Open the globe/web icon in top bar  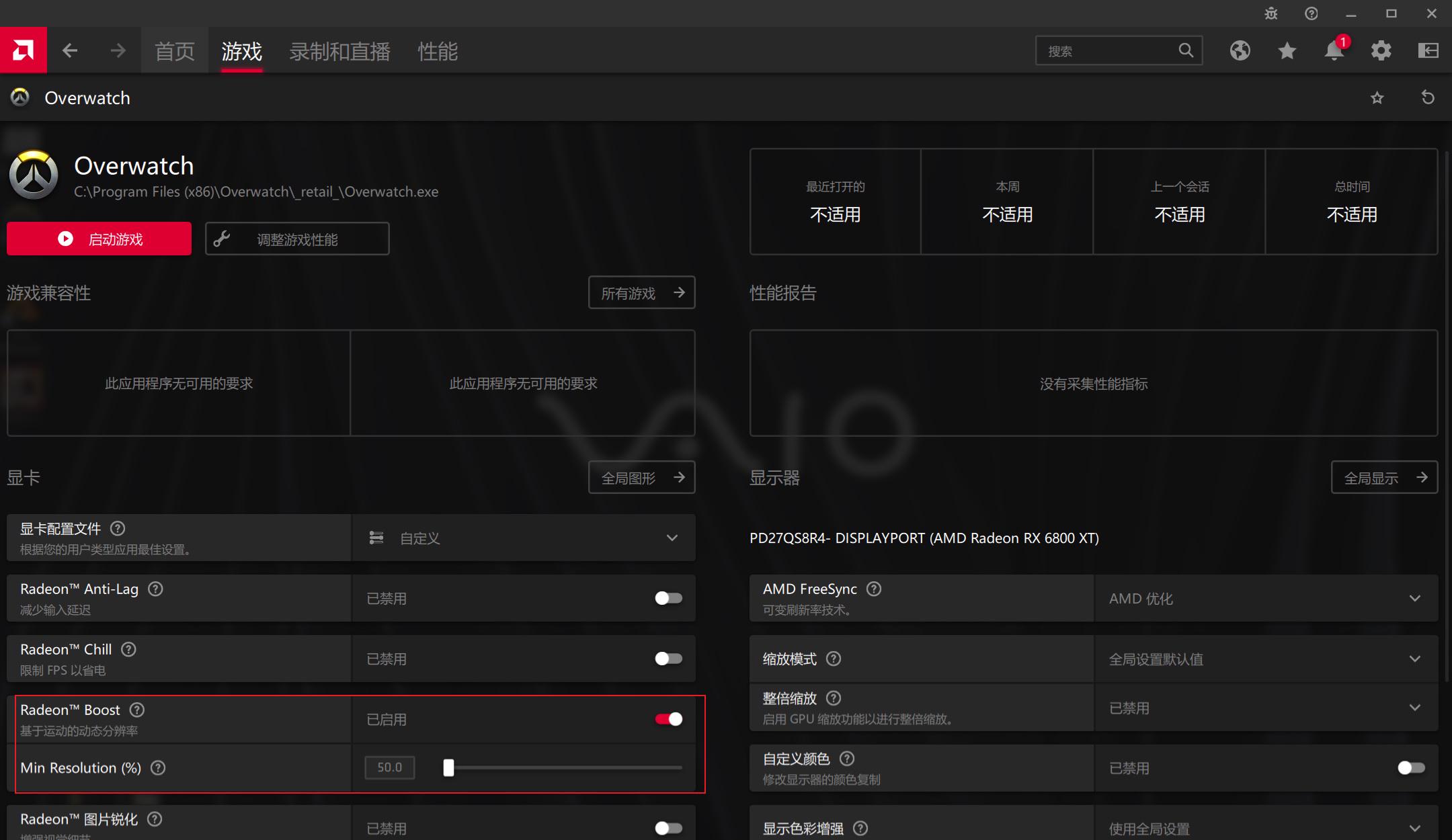click(1240, 50)
